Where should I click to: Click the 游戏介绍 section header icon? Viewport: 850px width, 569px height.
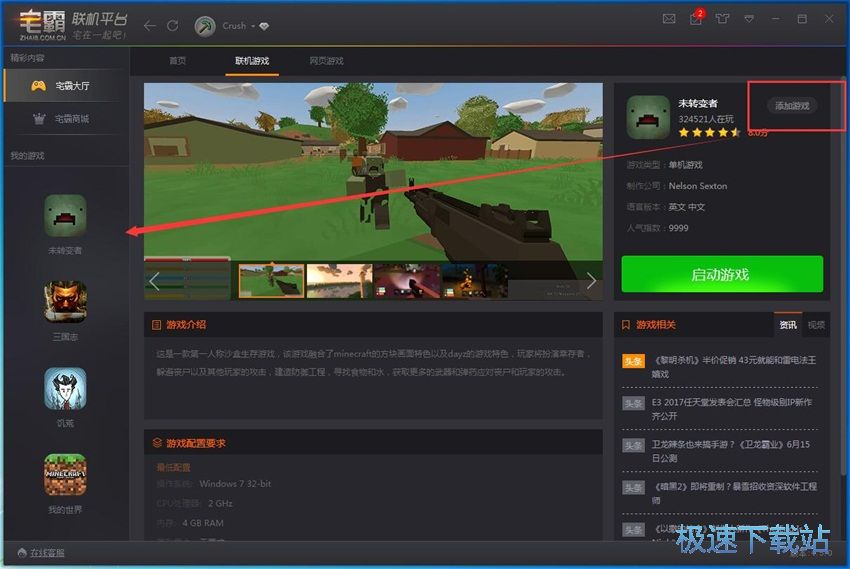pyautogui.click(x=157, y=325)
